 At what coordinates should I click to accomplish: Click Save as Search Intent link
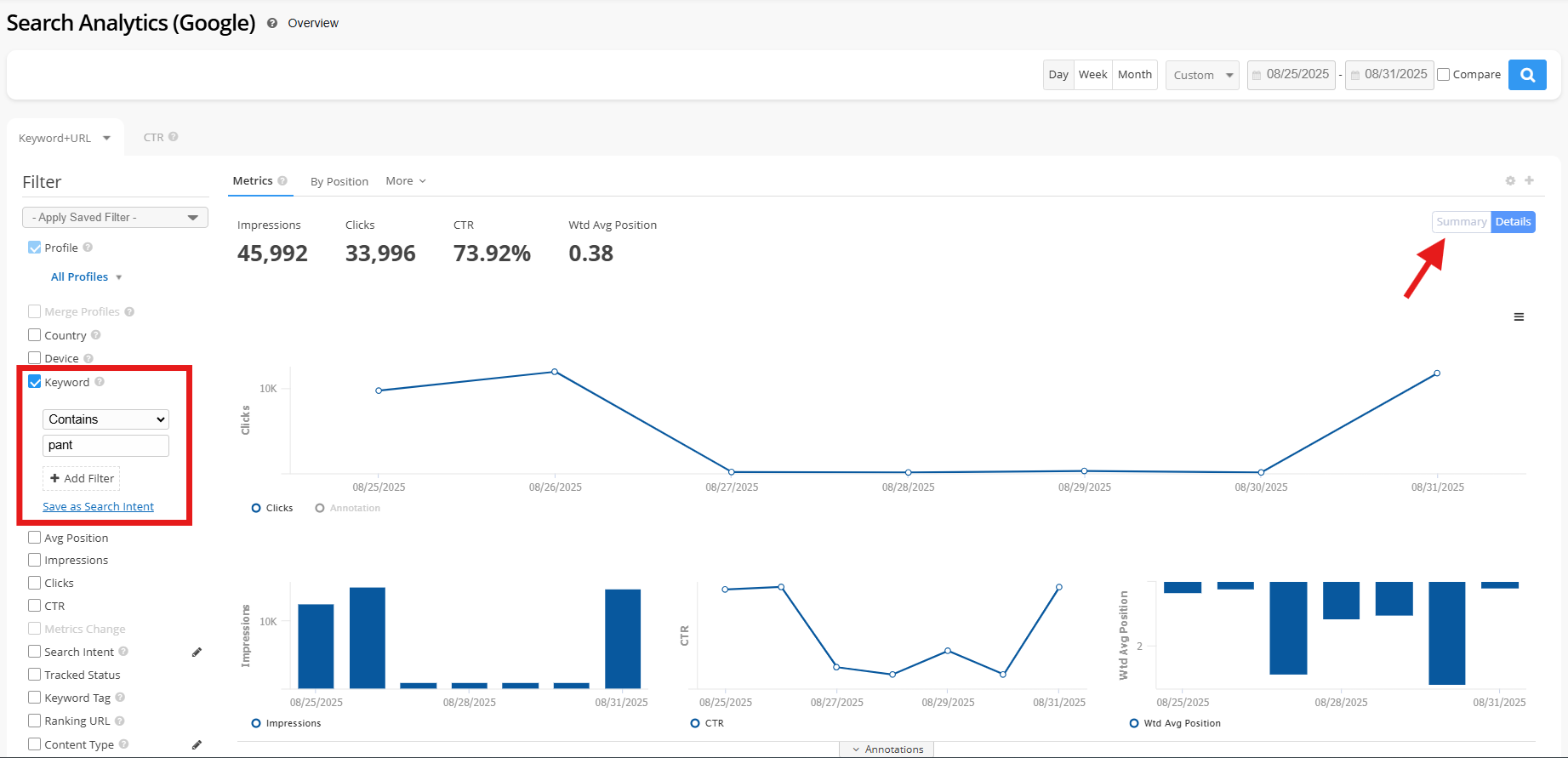pyautogui.click(x=98, y=507)
